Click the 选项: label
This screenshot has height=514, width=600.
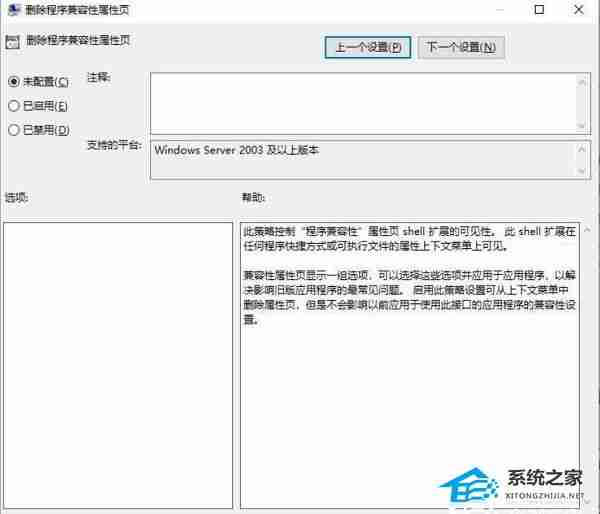click(x=16, y=197)
